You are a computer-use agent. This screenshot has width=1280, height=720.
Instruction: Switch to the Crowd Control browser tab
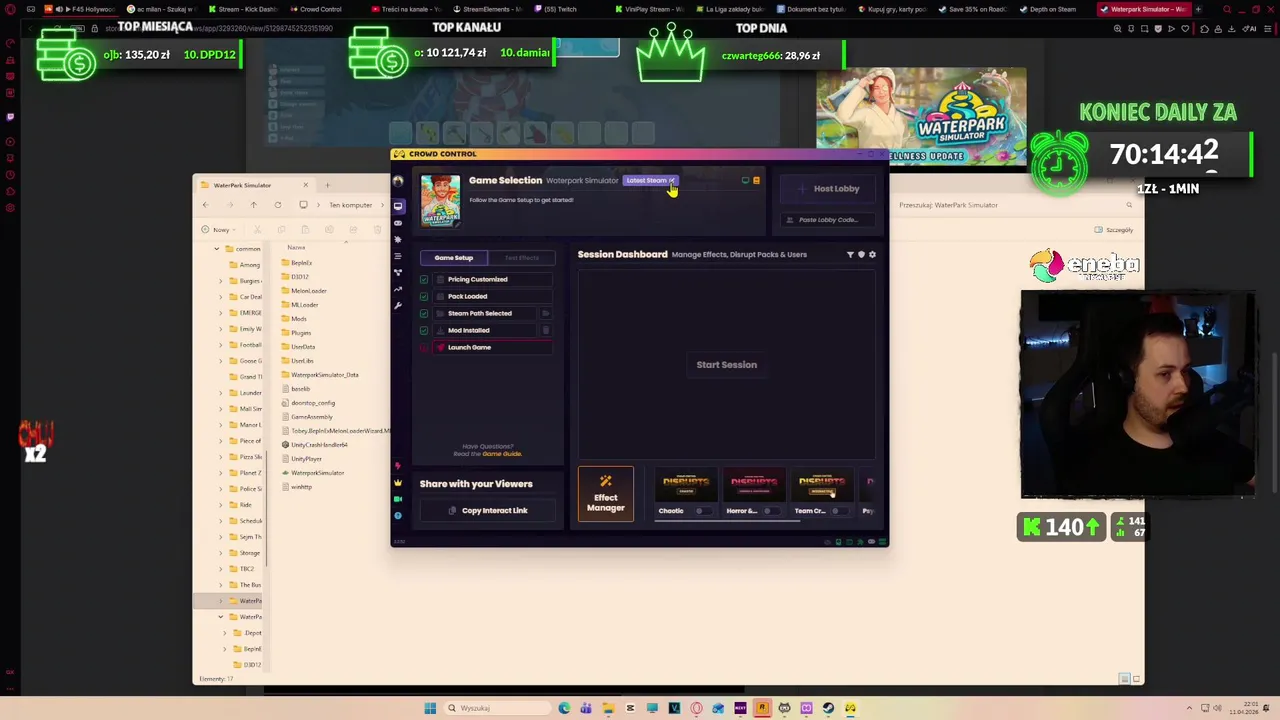click(x=316, y=9)
